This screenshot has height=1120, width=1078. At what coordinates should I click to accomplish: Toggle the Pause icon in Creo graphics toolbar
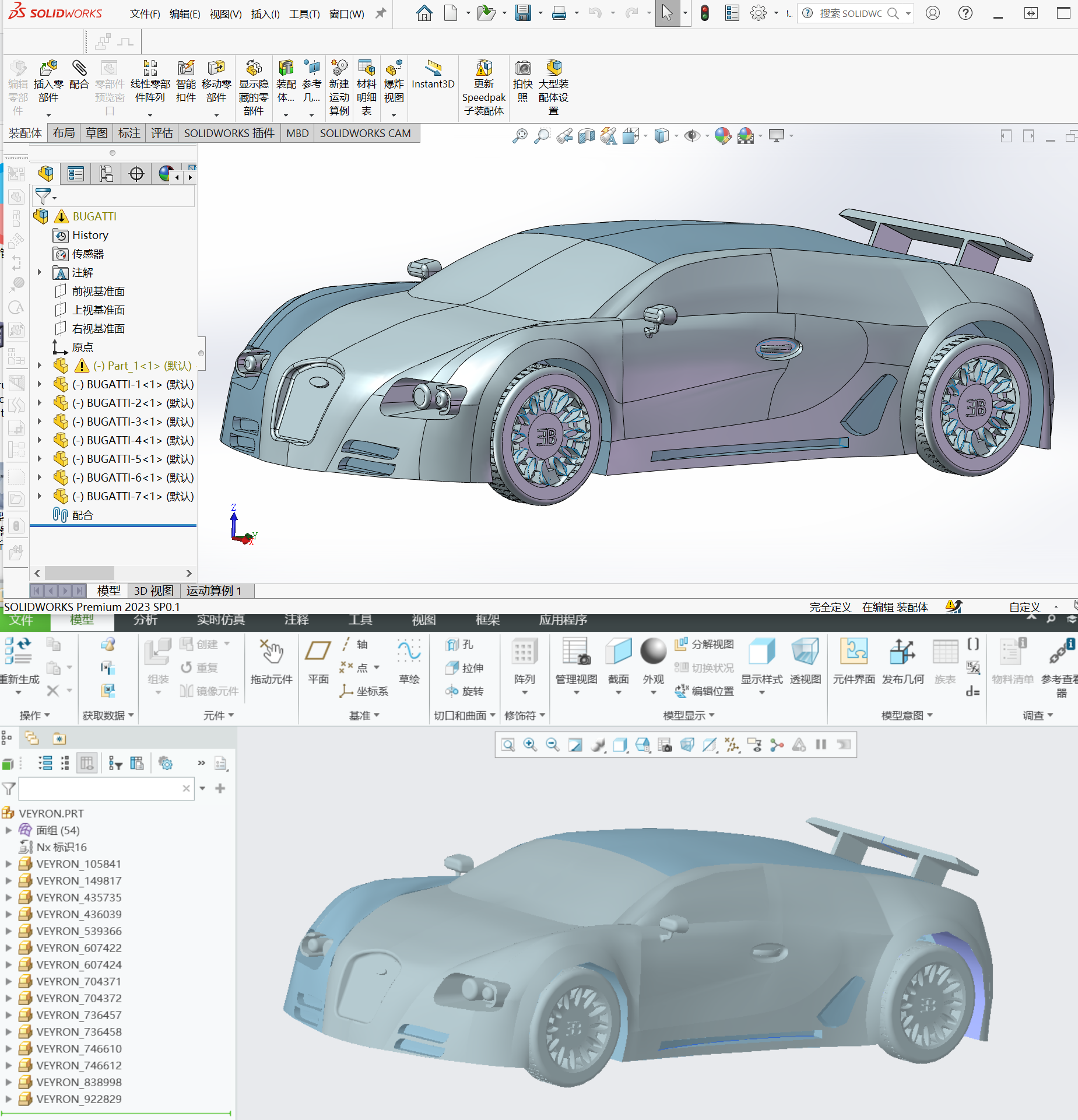coord(821,745)
